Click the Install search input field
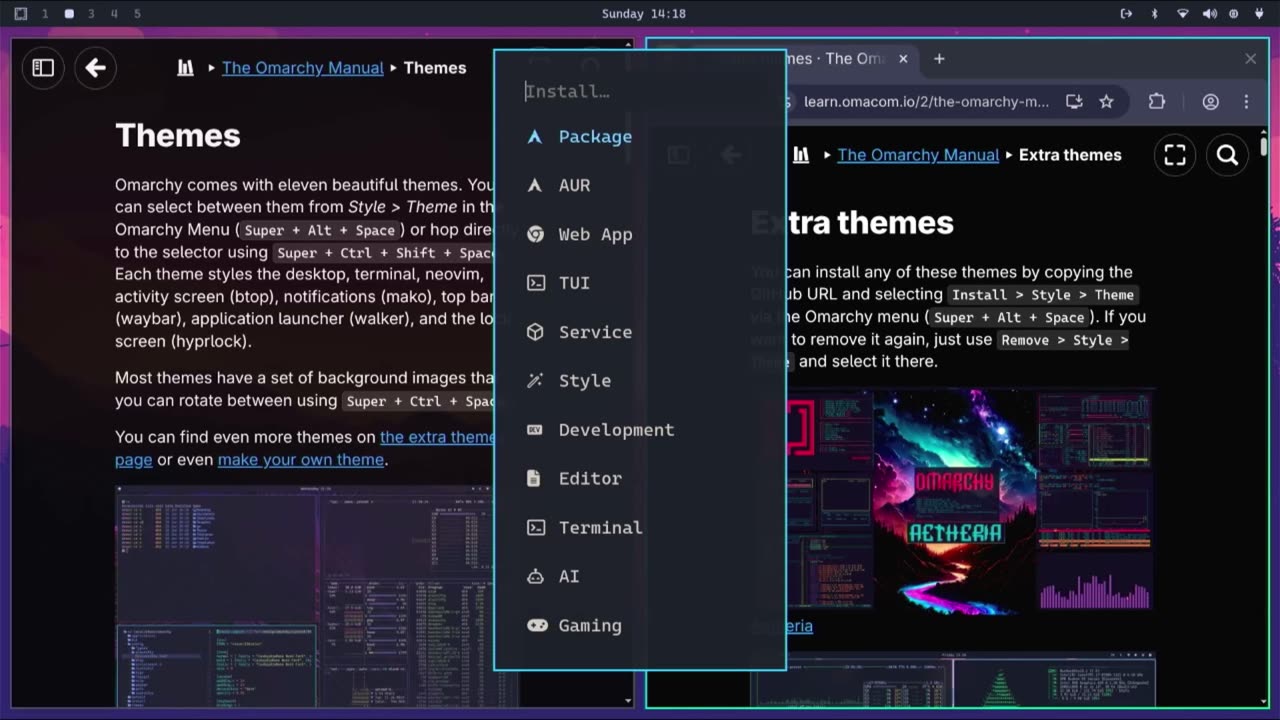Screen dimensions: 1280x720 coord(640,92)
